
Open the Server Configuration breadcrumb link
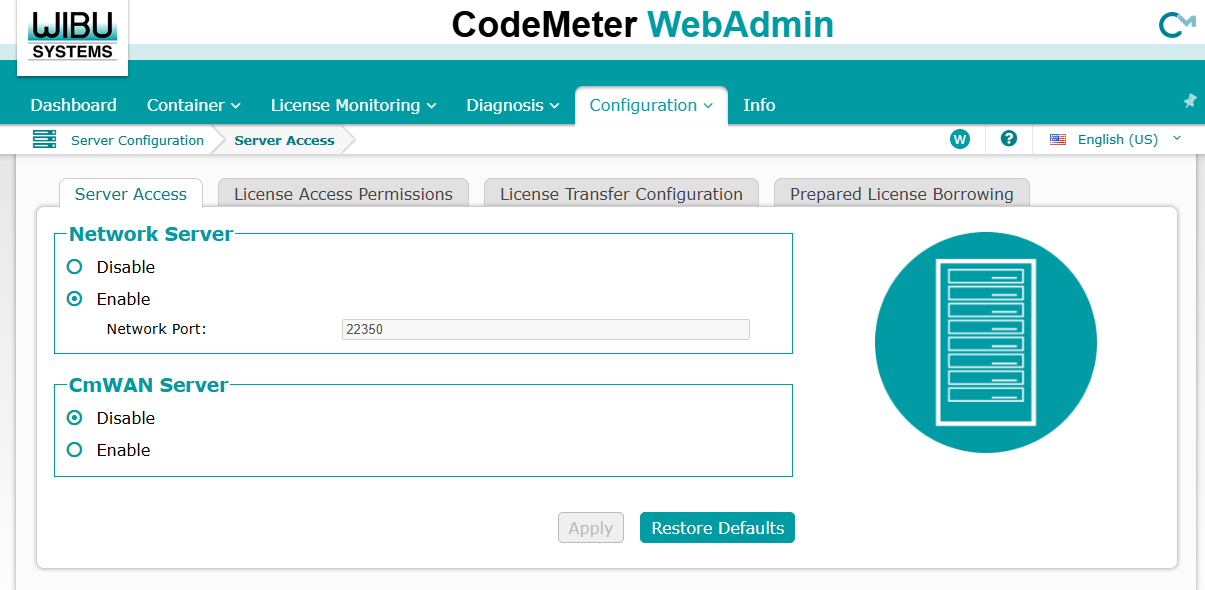click(x=137, y=140)
